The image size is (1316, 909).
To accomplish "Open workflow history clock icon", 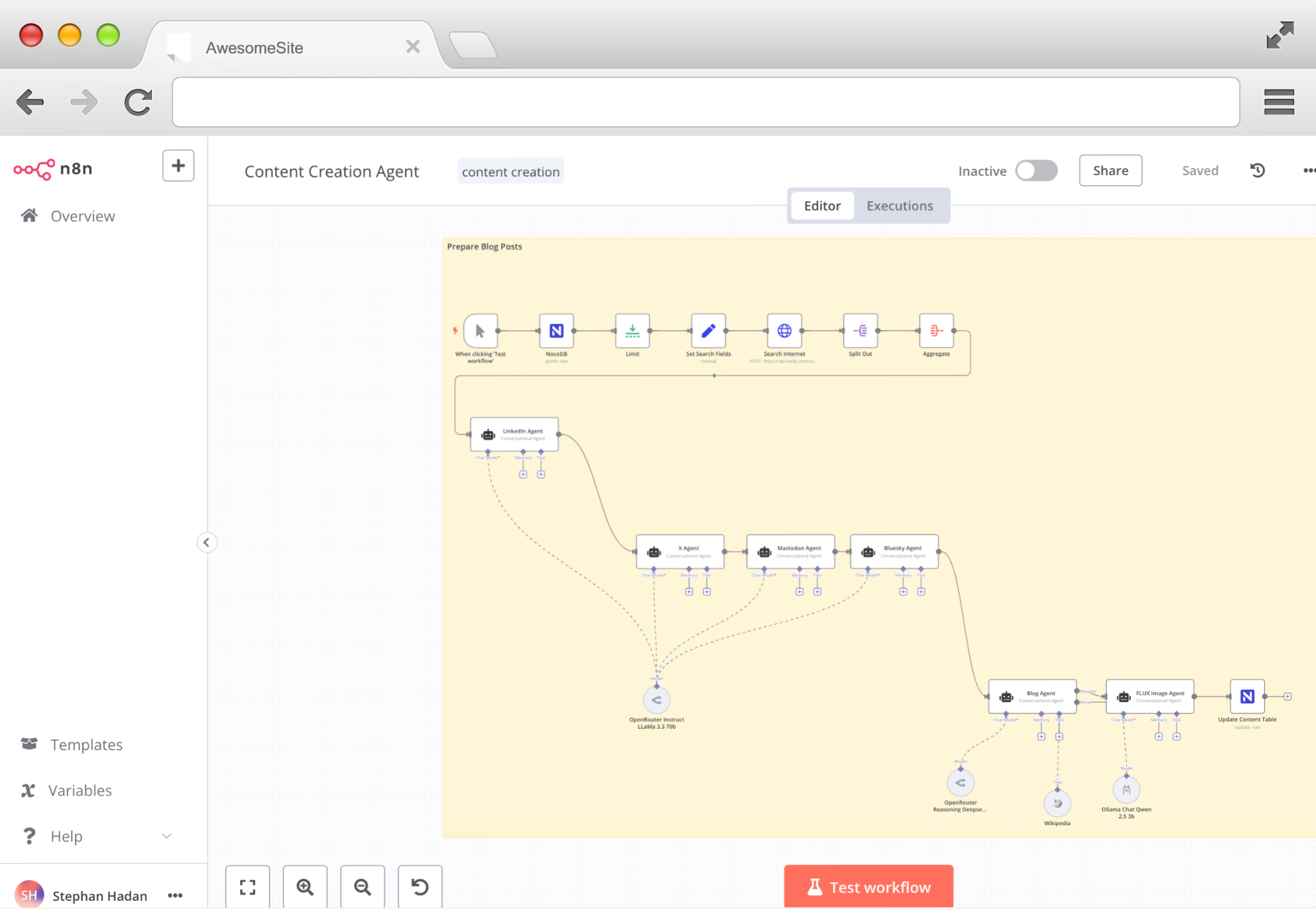I will click(x=1257, y=170).
